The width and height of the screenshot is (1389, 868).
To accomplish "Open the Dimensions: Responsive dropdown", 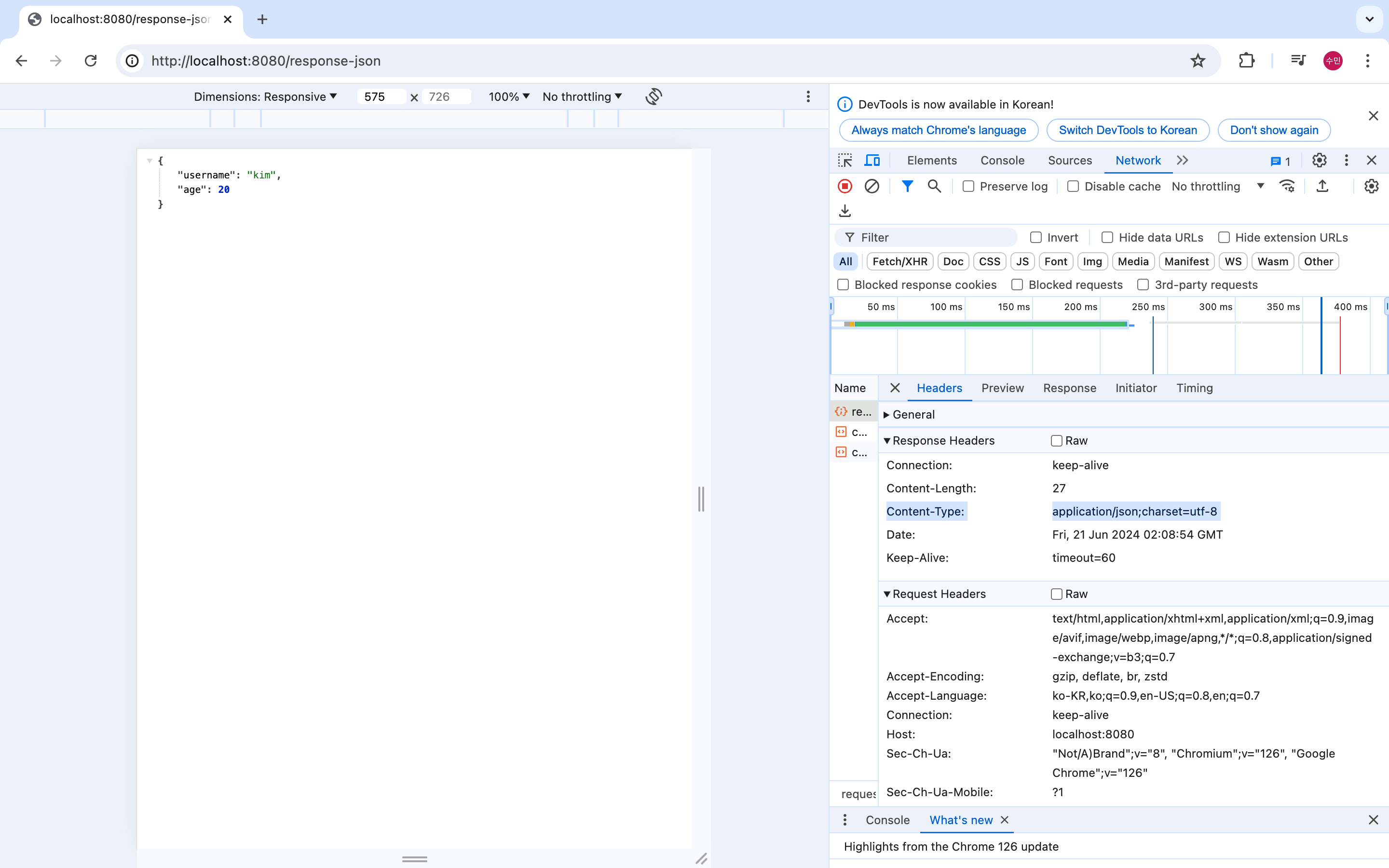I will coord(265,96).
